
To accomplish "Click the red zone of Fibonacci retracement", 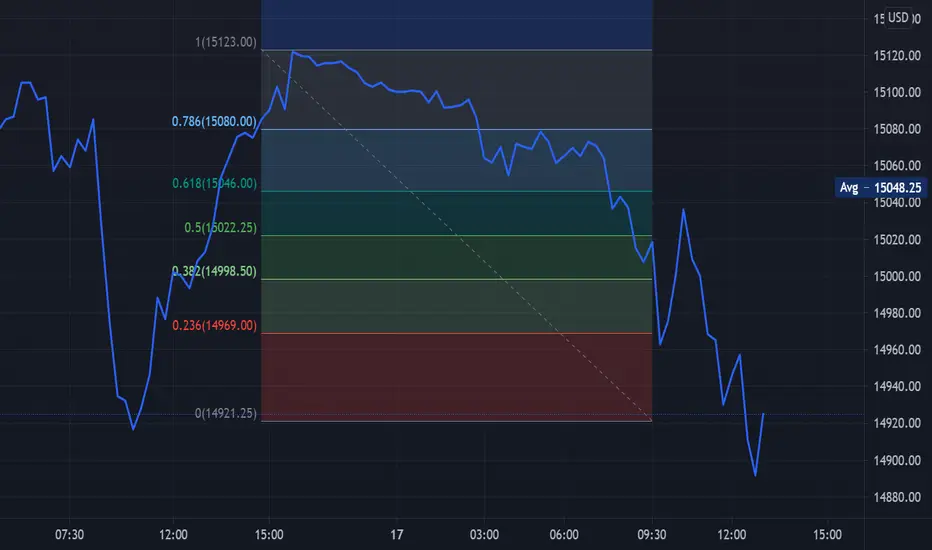I will tap(456, 377).
